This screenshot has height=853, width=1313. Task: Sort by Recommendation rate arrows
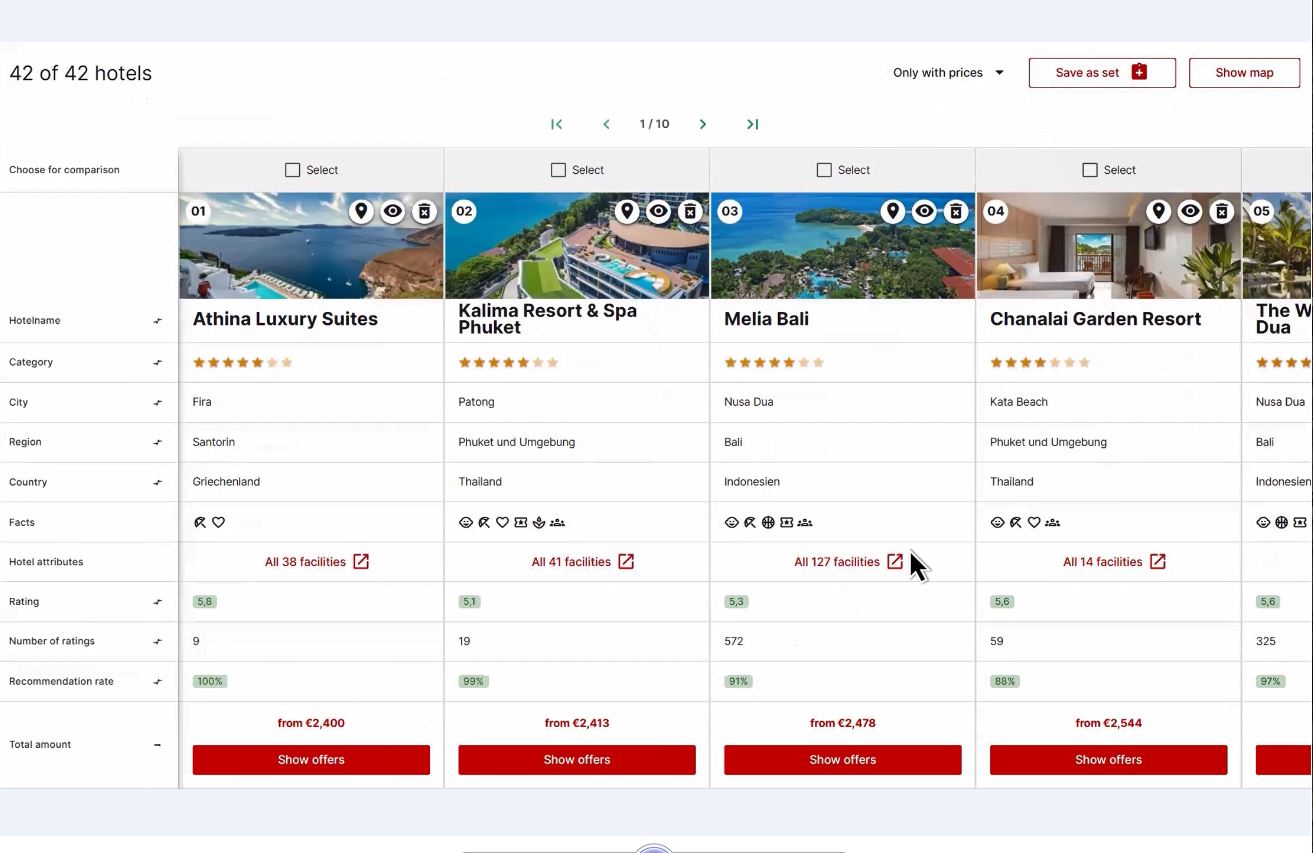157,682
